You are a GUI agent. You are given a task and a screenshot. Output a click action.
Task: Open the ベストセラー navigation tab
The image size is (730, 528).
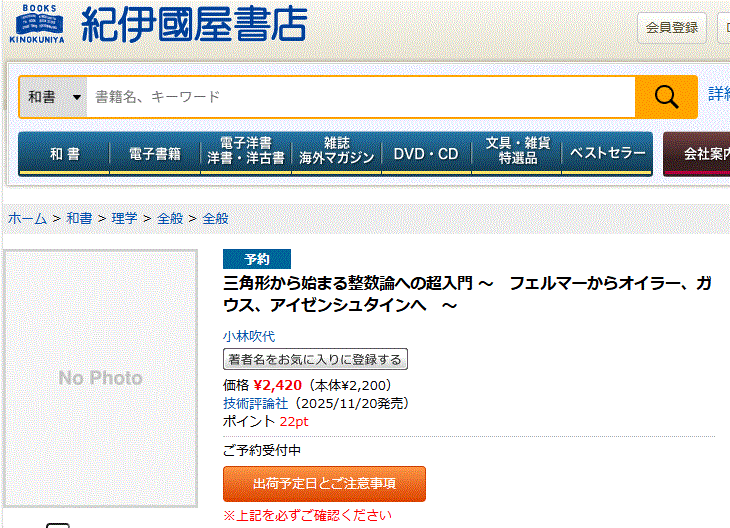click(607, 154)
